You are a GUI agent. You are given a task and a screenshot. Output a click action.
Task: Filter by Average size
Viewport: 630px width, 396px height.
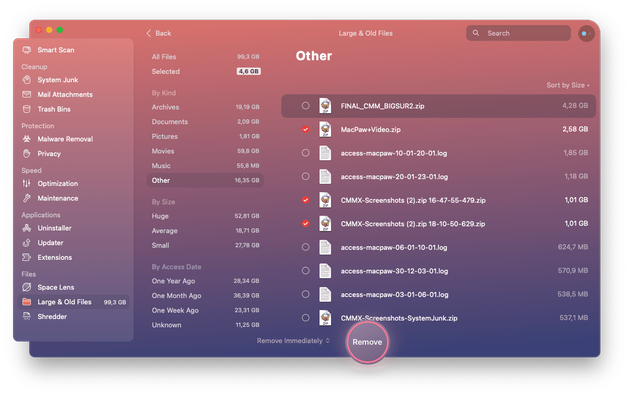pyautogui.click(x=205, y=231)
